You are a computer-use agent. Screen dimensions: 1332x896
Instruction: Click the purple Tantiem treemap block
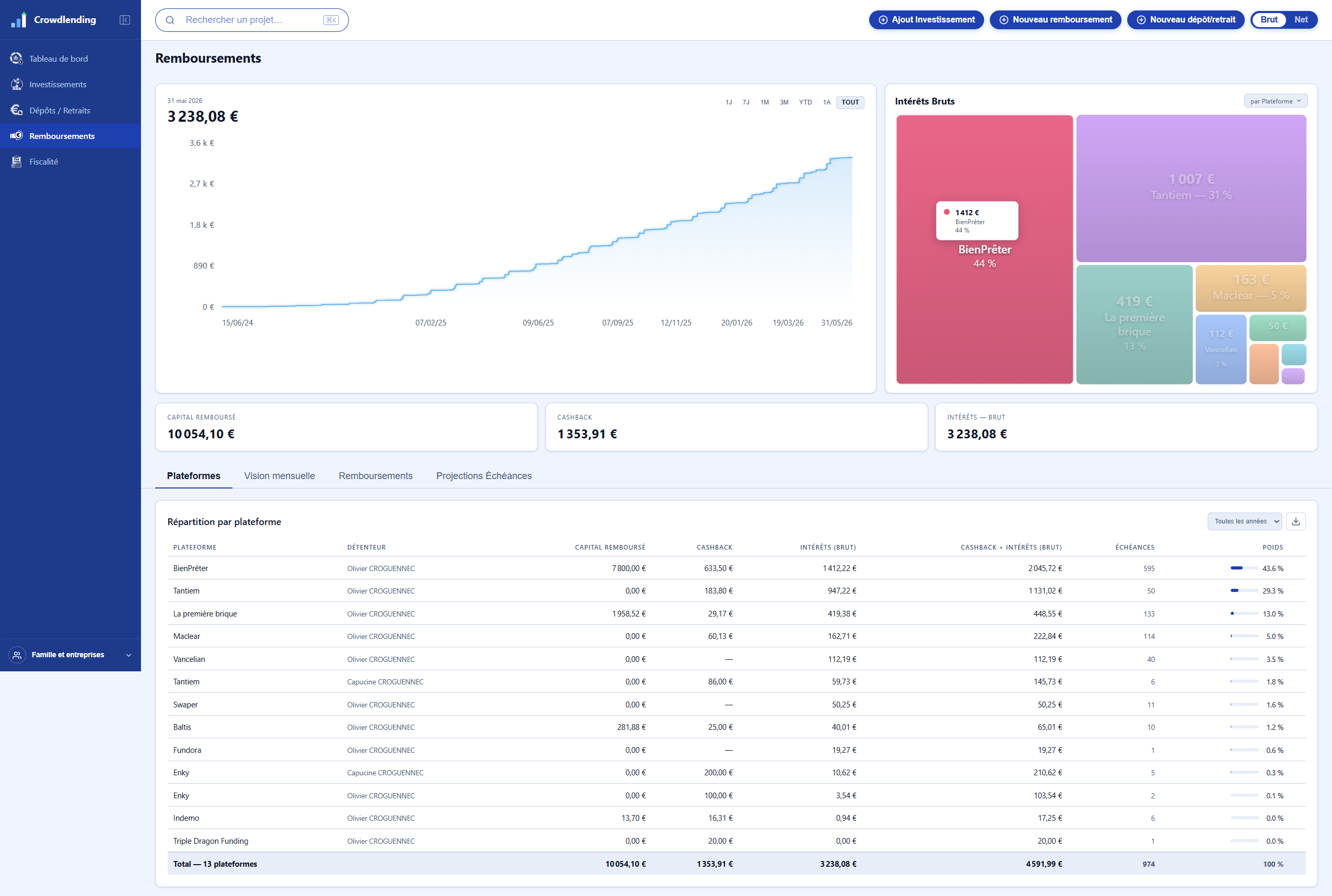[x=1191, y=189]
